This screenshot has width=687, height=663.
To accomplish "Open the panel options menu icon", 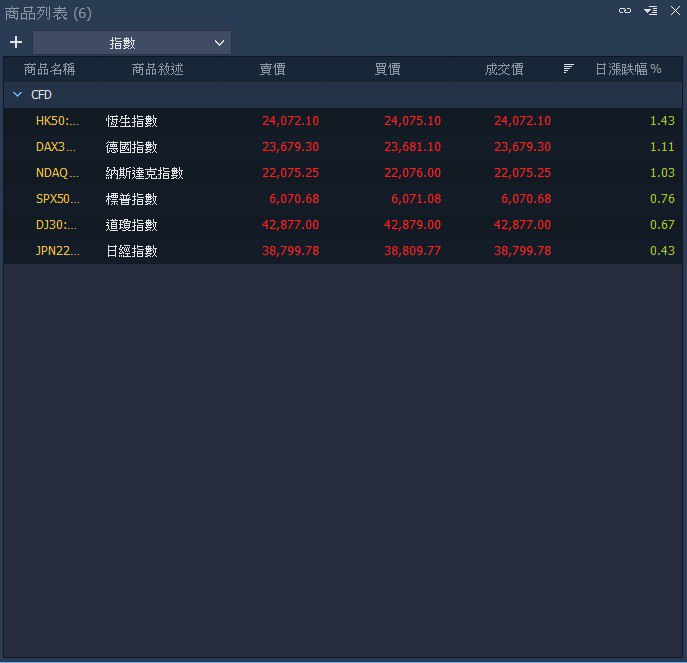I will pos(650,11).
